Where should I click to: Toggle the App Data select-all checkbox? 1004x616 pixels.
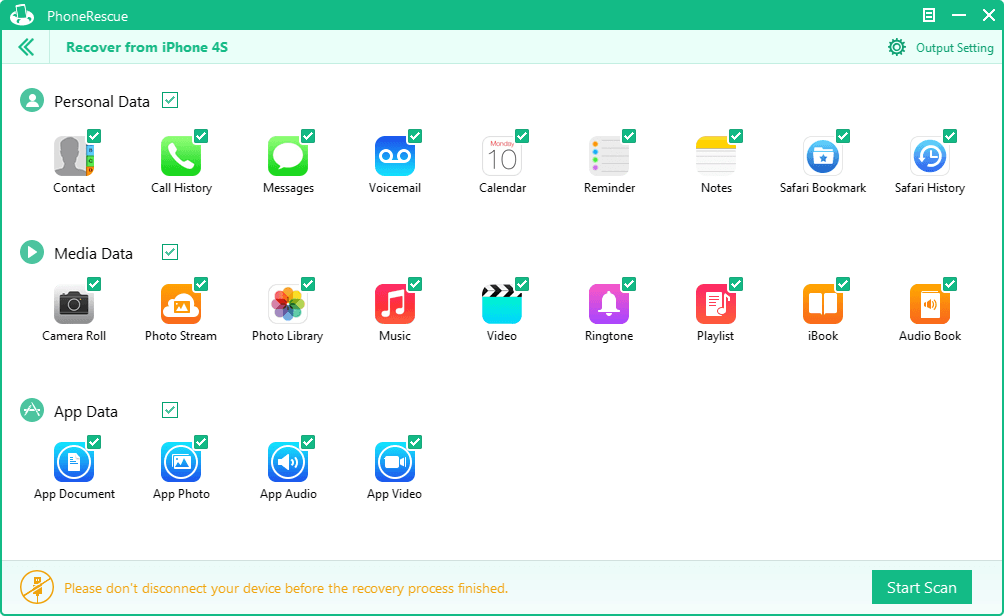(x=170, y=410)
